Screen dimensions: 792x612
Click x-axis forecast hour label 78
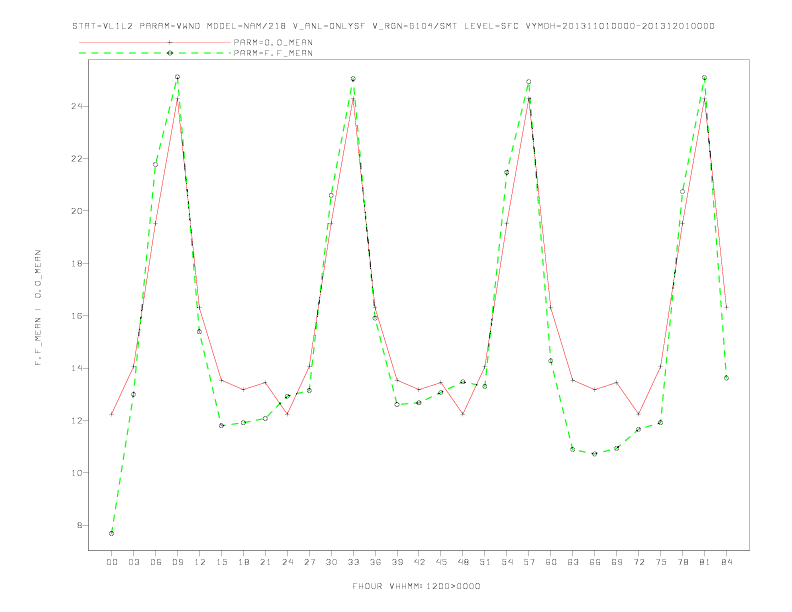[x=682, y=562]
